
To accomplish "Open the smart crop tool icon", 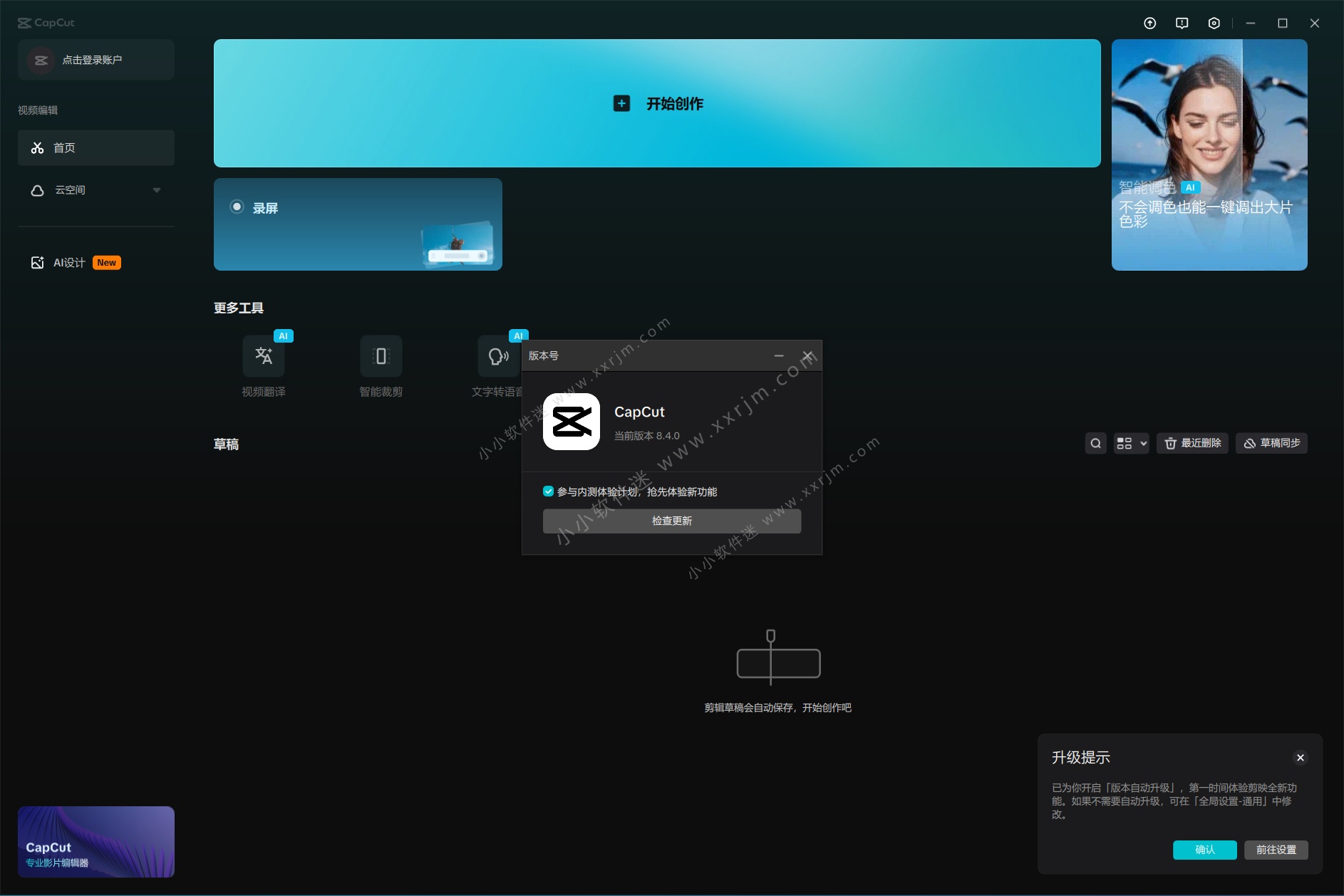I will pyautogui.click(x=381, y=356).
